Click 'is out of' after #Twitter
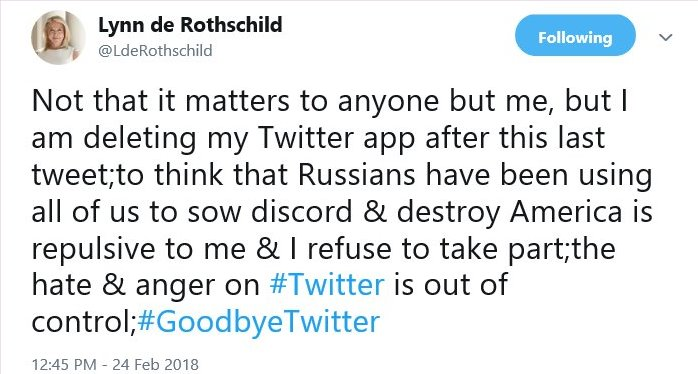The width and height of the screenshot is (698, 374). [450, 285]
